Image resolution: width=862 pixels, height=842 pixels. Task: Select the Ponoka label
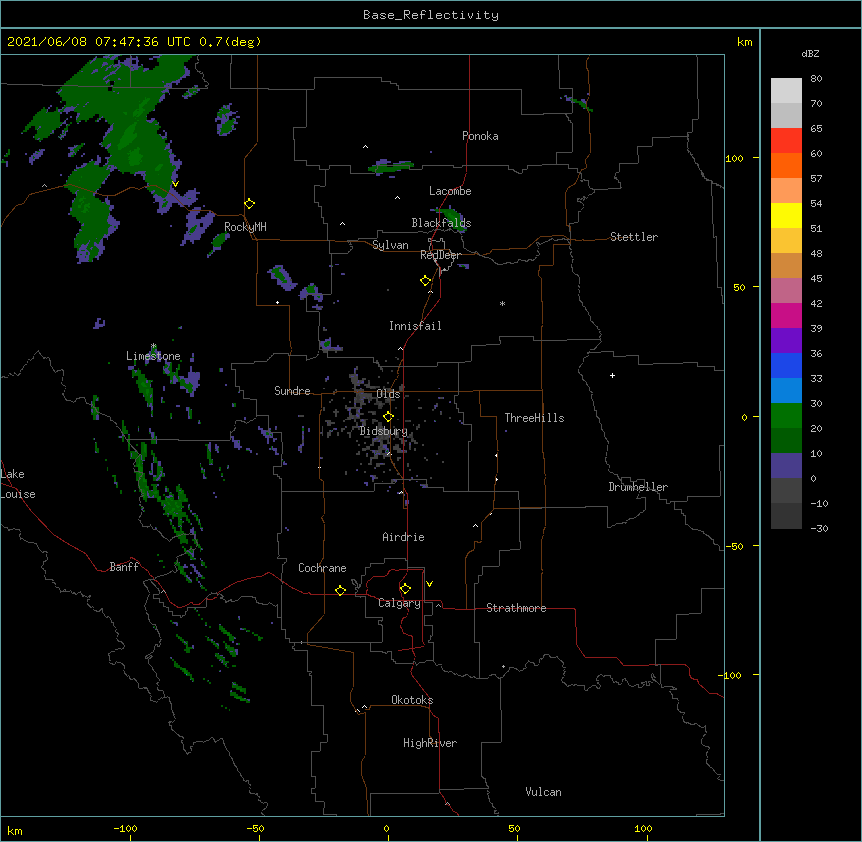pos(480,136)
